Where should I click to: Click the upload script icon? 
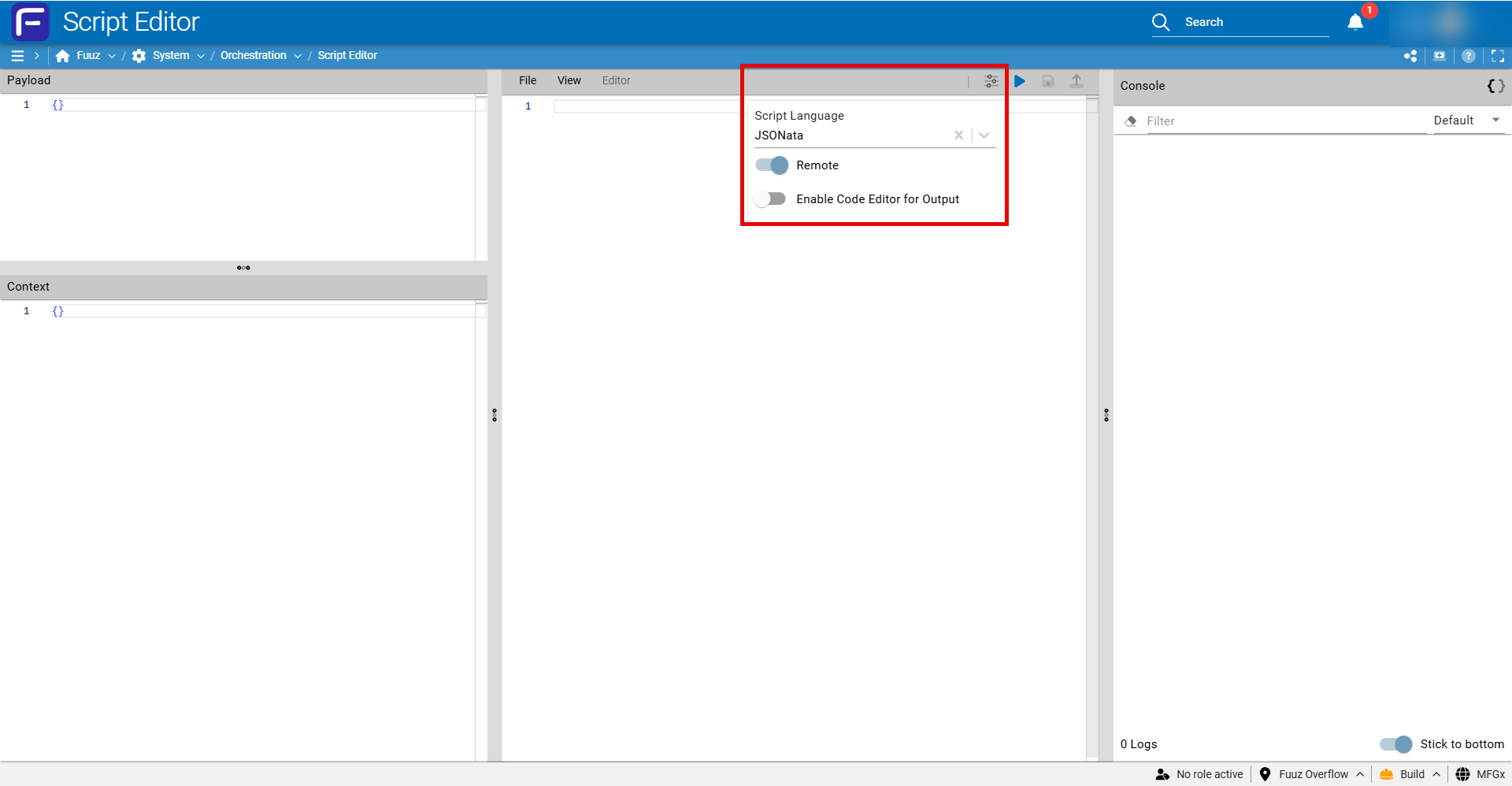click(1077, 81)
